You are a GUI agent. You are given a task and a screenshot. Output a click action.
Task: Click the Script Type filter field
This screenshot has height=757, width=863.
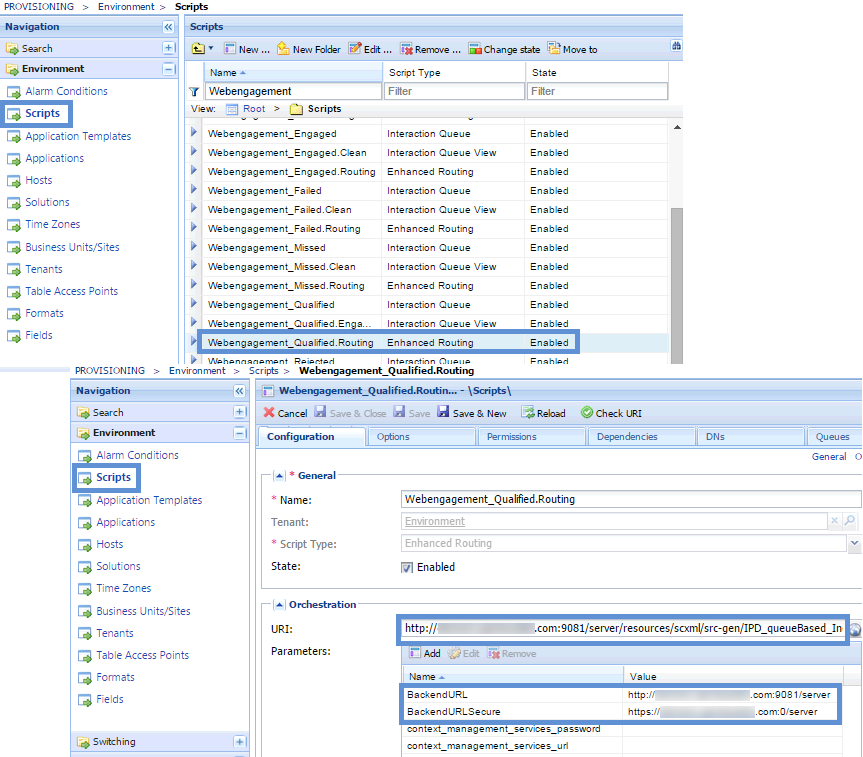454,91
